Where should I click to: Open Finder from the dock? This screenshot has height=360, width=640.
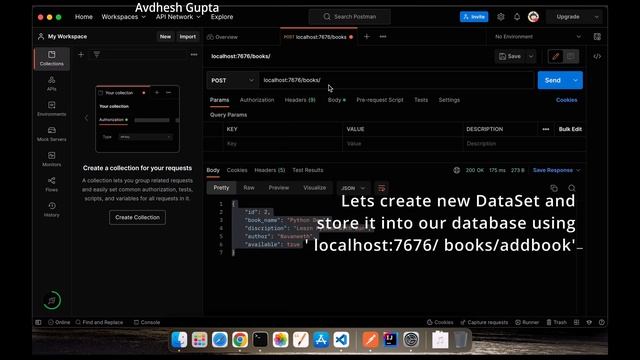(x=179, y=340)
